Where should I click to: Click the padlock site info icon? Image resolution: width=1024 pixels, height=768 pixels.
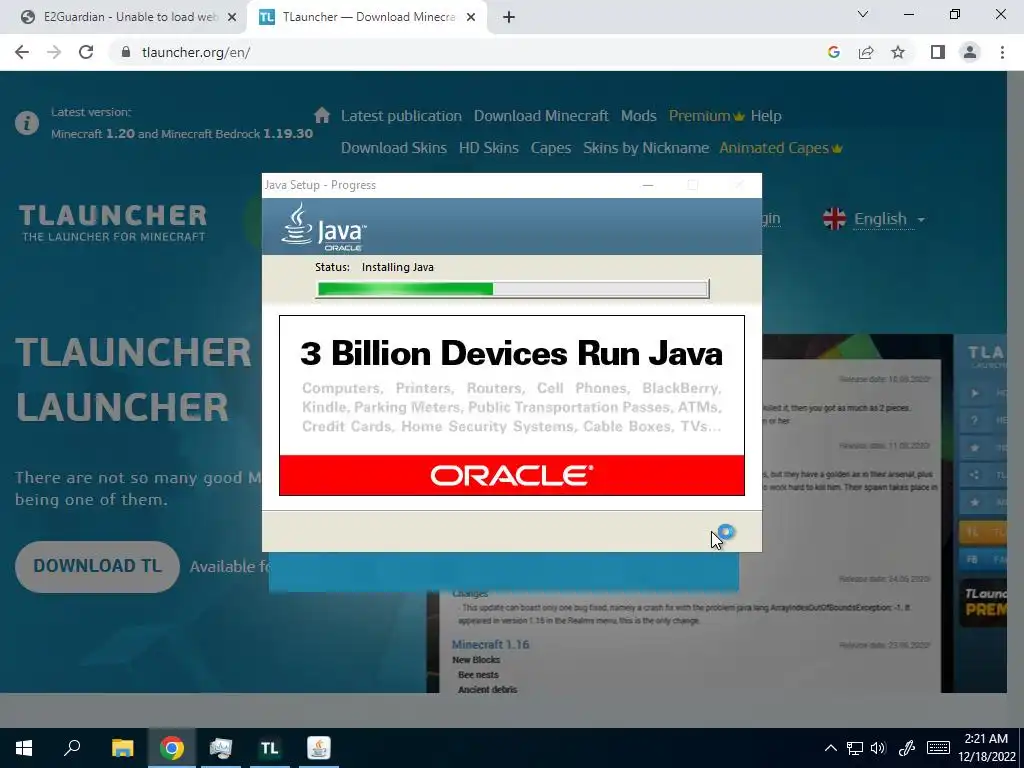pyautogui.click(x=126, y=52)
